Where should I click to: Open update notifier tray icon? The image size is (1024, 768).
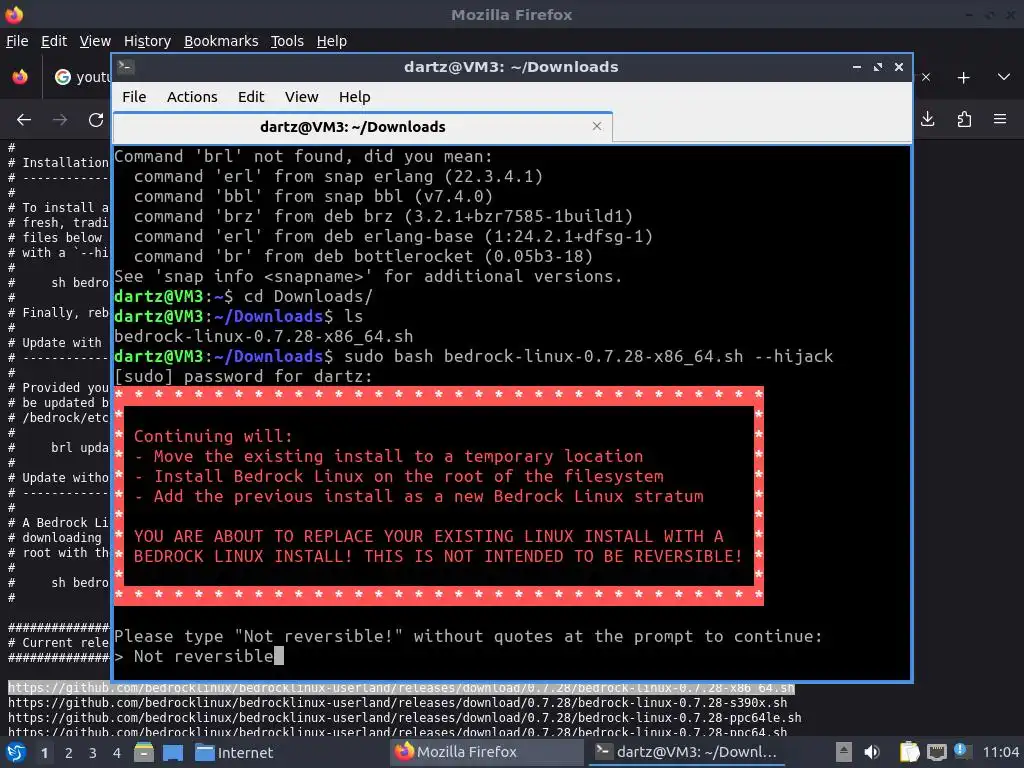[x=962, y=751]
